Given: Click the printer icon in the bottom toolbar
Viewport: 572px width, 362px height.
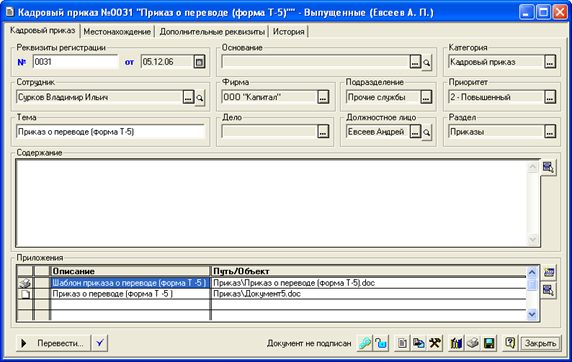Looking at the screenshot, I should point(473,343).
